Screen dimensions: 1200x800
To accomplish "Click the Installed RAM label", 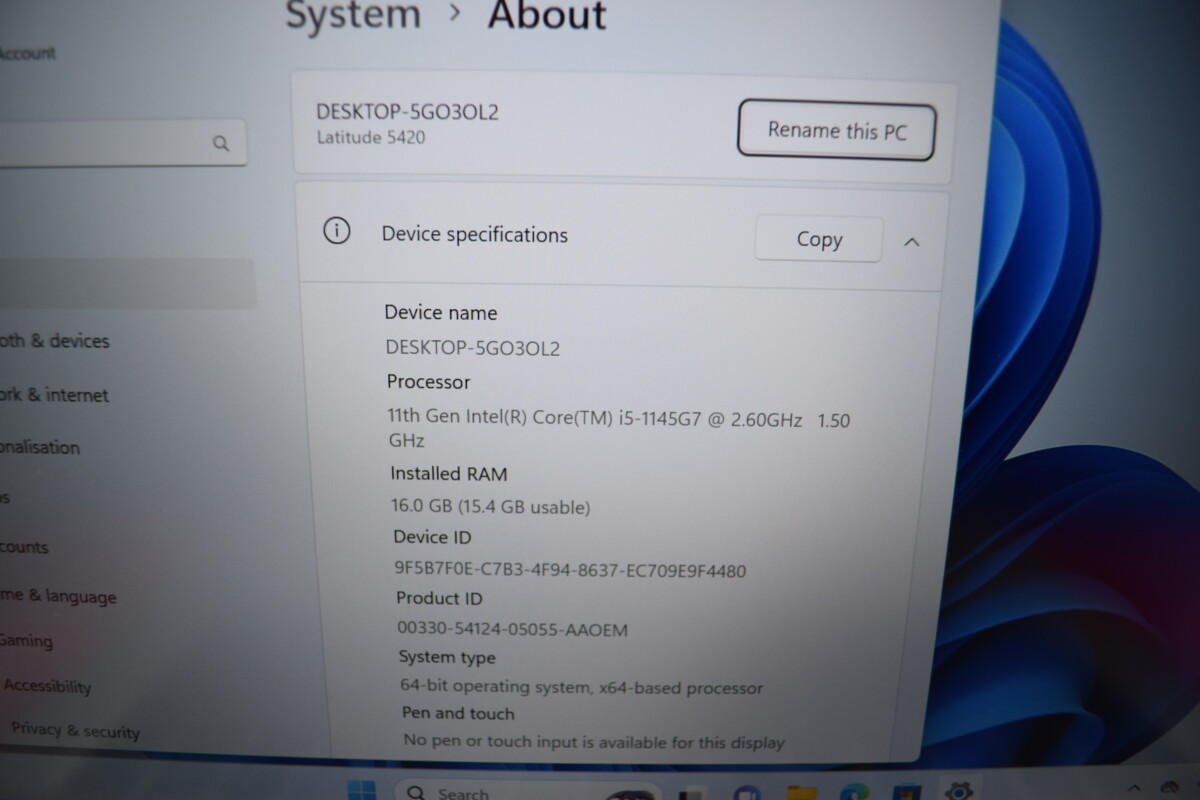I will [449, 474].
